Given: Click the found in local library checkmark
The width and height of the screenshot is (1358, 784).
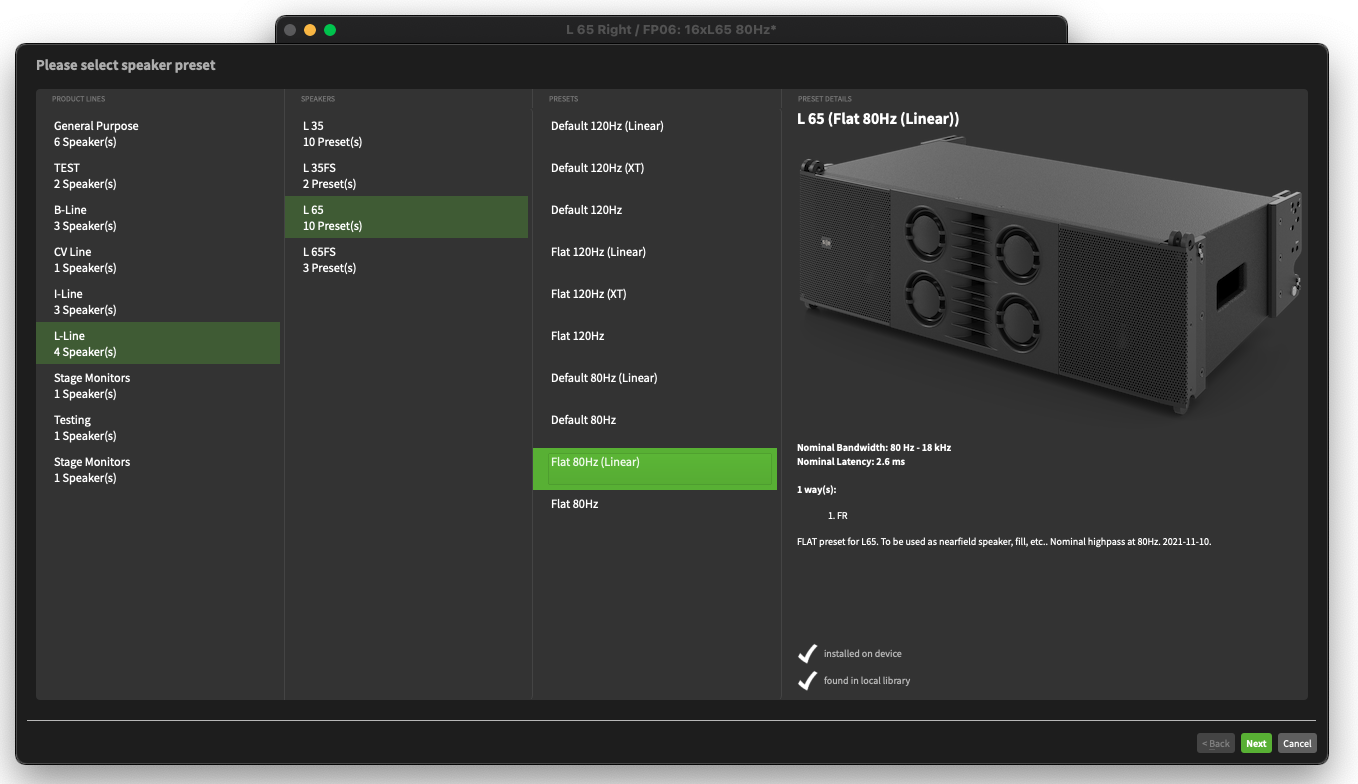Looking at the screenshot, I should 808,681.
